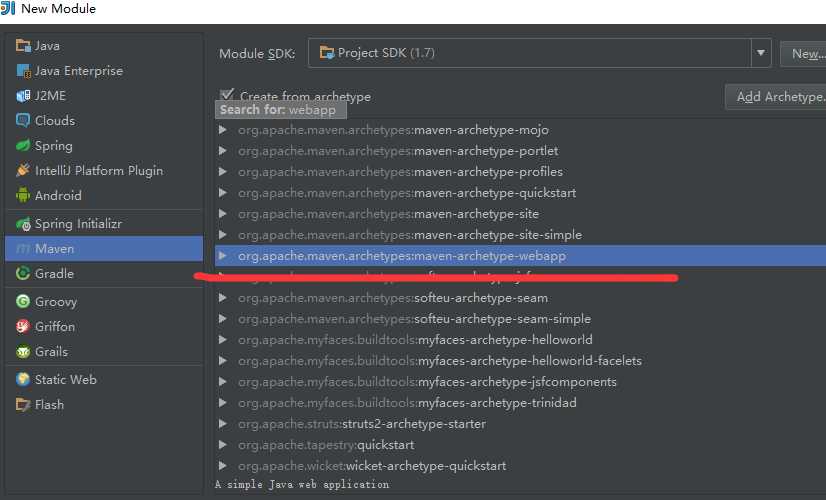This screenshot has width=826, height=500.
Task: Select maven-archetype-webapp archetype row
Action: [x=520, y=256]
